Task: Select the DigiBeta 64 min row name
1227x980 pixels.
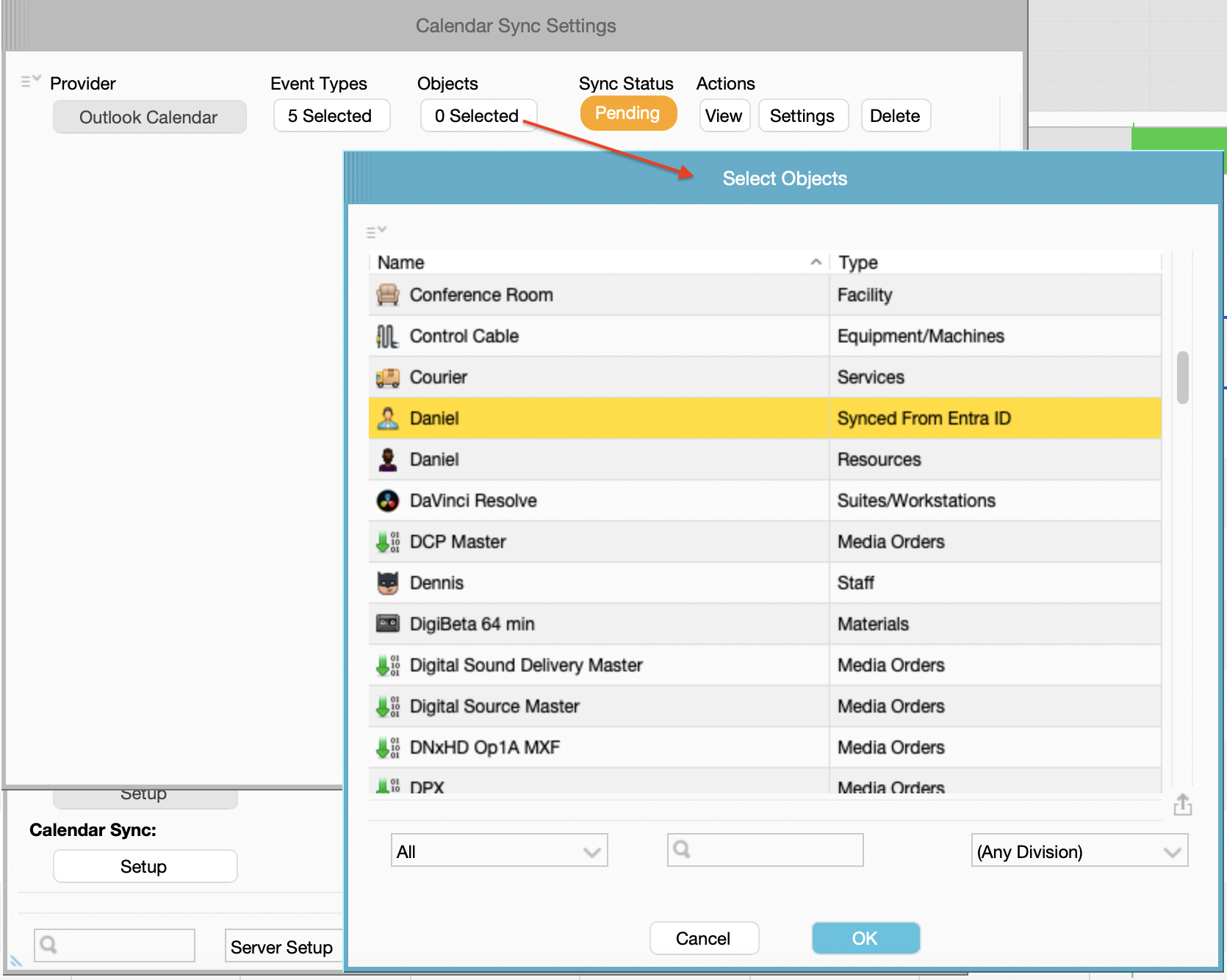Action: 472,624
